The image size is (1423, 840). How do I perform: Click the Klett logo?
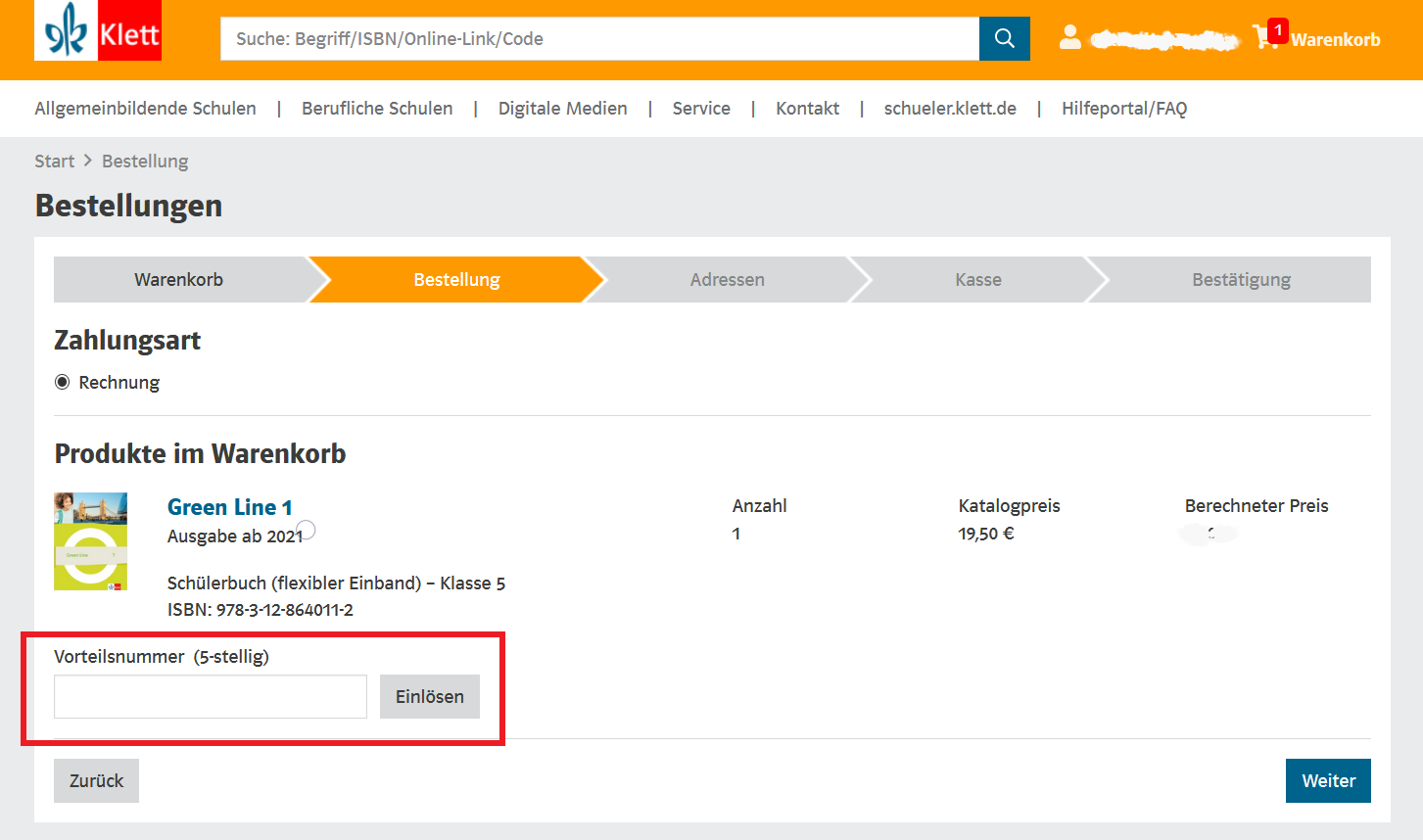[x=98, y=30]
